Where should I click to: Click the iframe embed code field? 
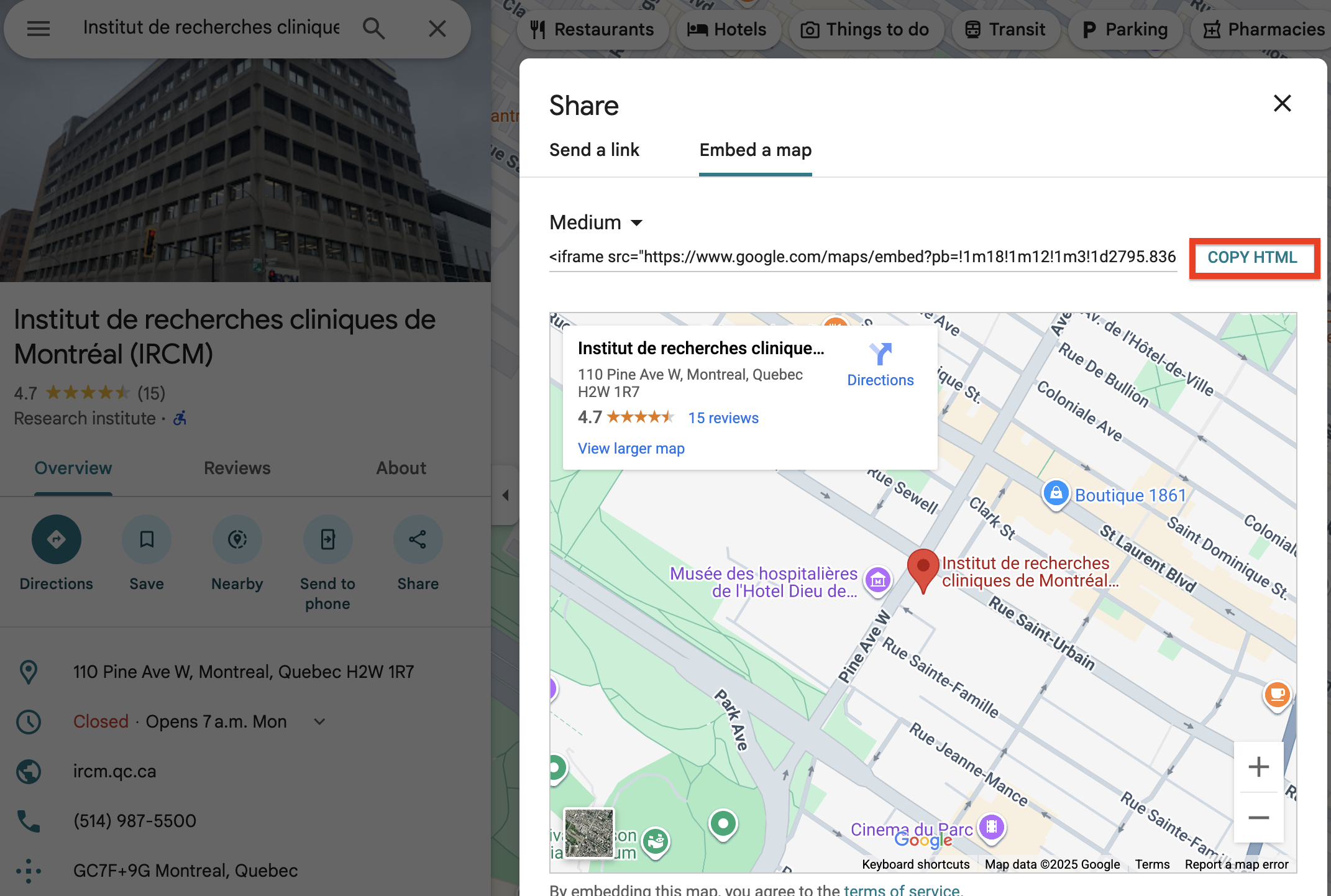[x=862, y=257]
